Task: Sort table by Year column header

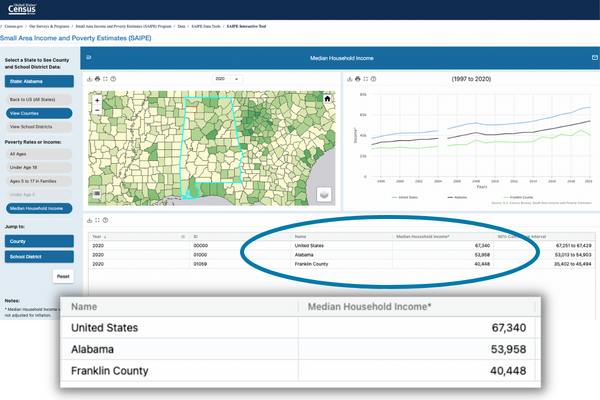Action: coord(99,236)
